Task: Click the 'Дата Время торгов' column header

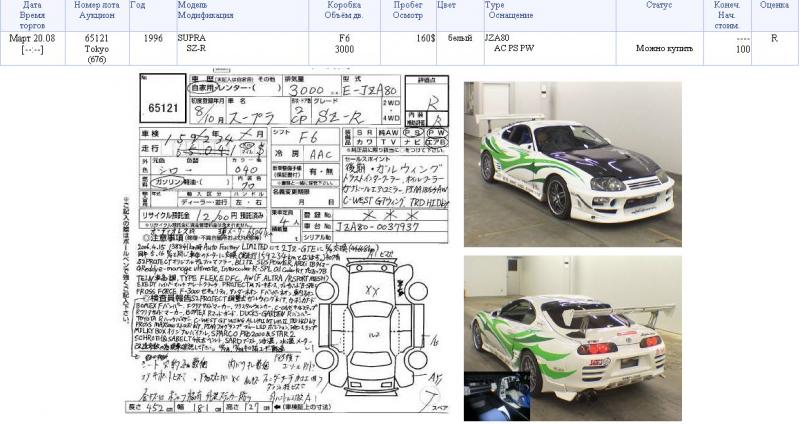Action: click(32, 15)
